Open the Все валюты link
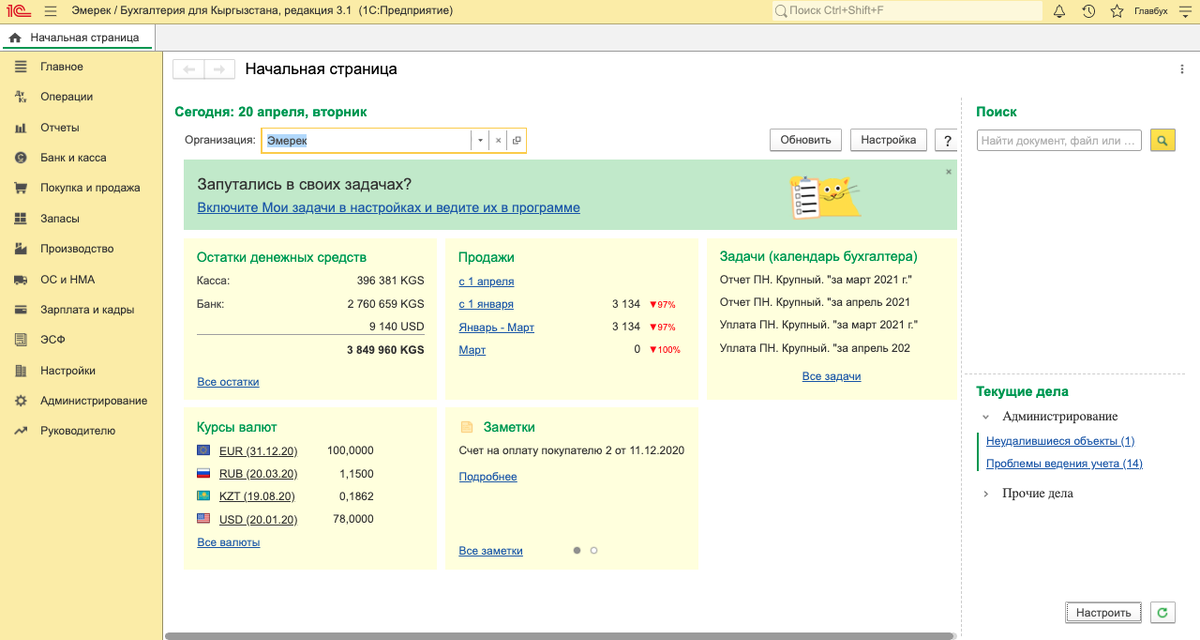Image resolution: width=1200 pixels, height=640 pixels. pos(228,542)
